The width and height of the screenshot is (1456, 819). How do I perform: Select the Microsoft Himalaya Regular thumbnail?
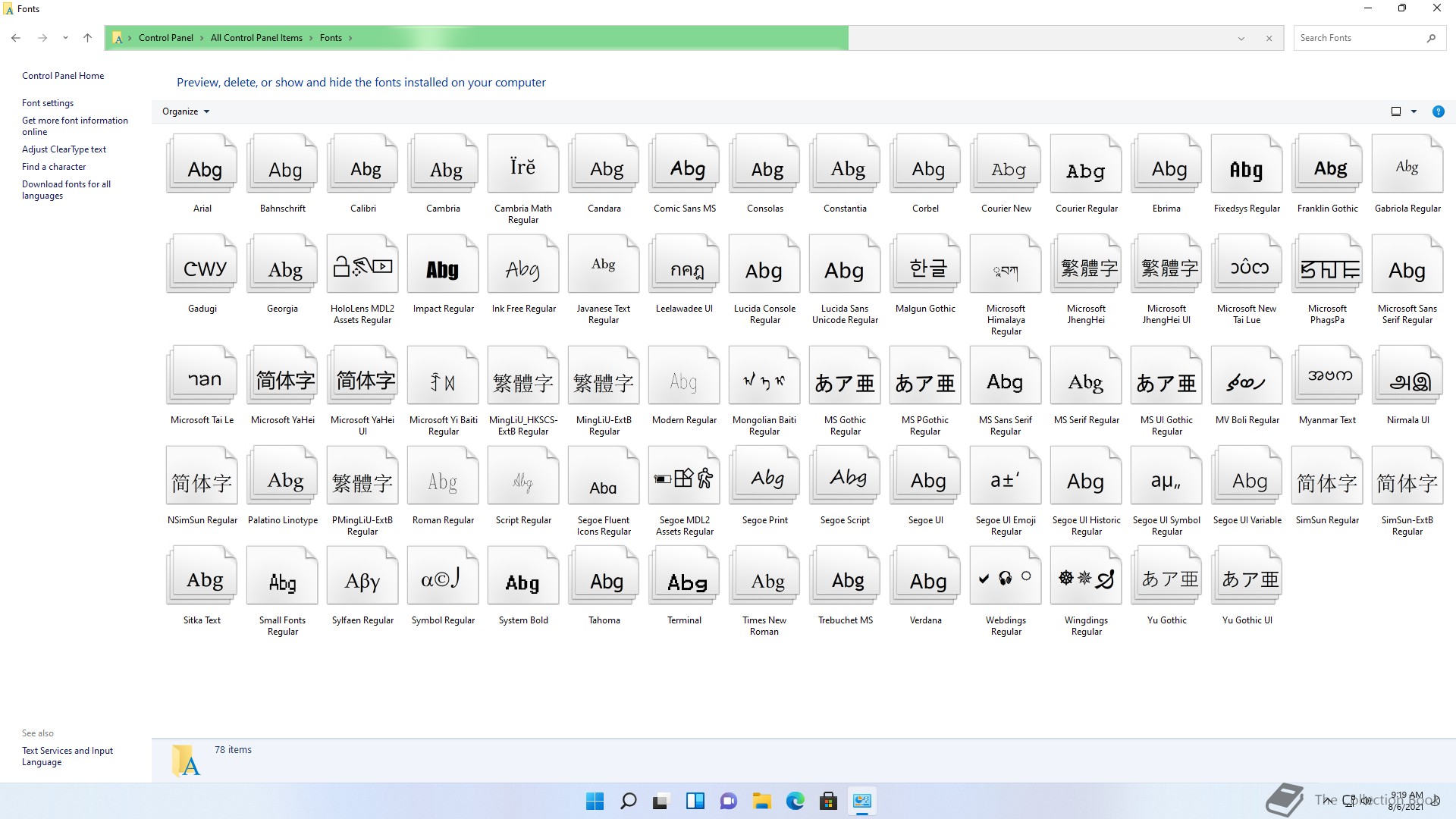[1006, 265]
